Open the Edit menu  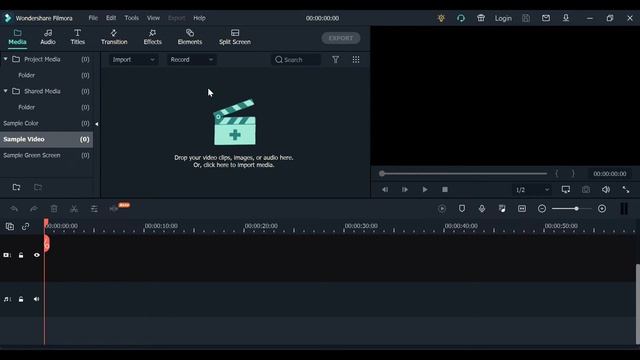(x=111, y=18)
